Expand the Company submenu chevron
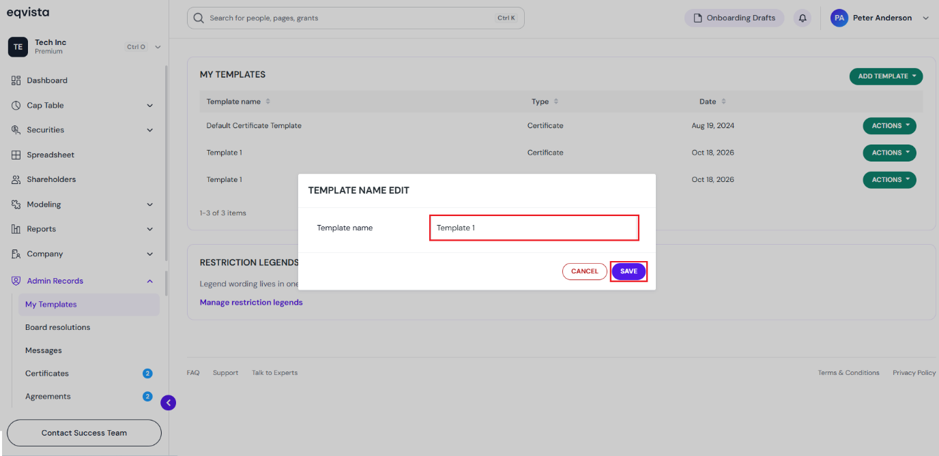The width and height of the screenshot is (939, 456). [x=150, y=254]
